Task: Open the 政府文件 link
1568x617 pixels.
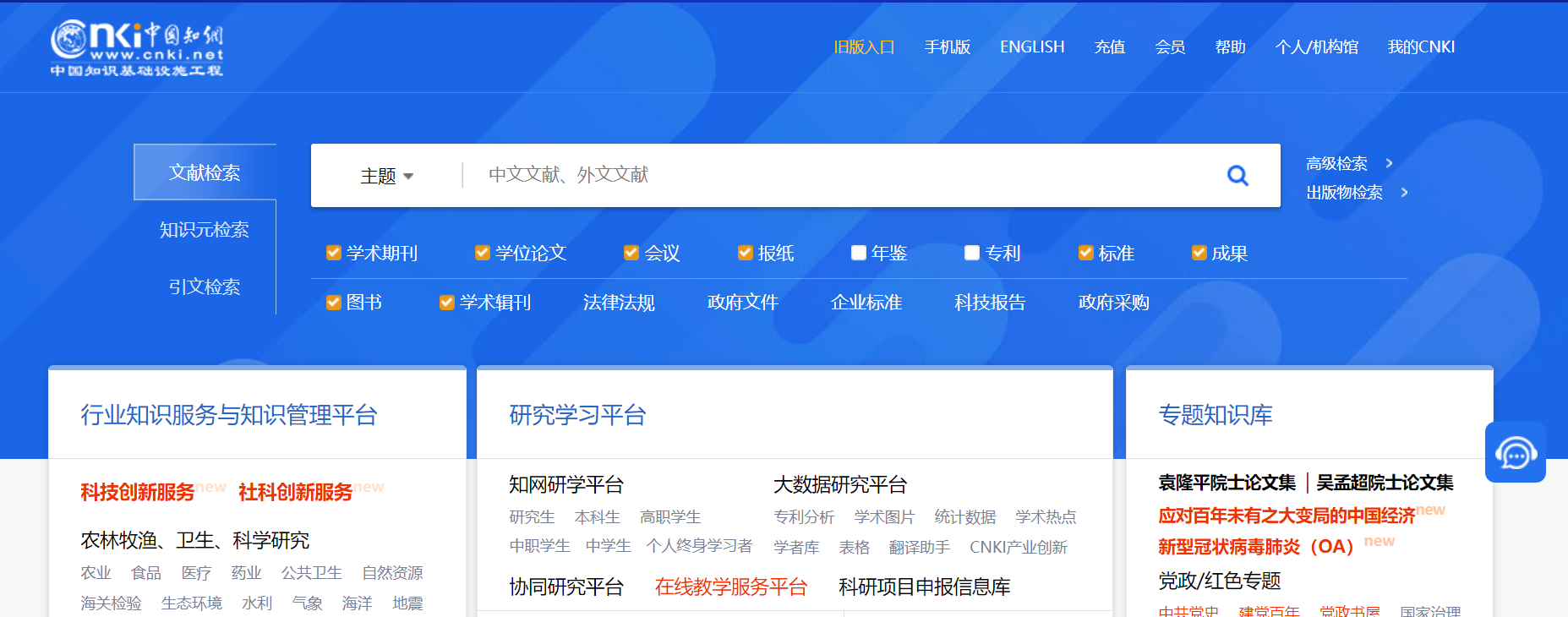Action: tap(742, 303)
